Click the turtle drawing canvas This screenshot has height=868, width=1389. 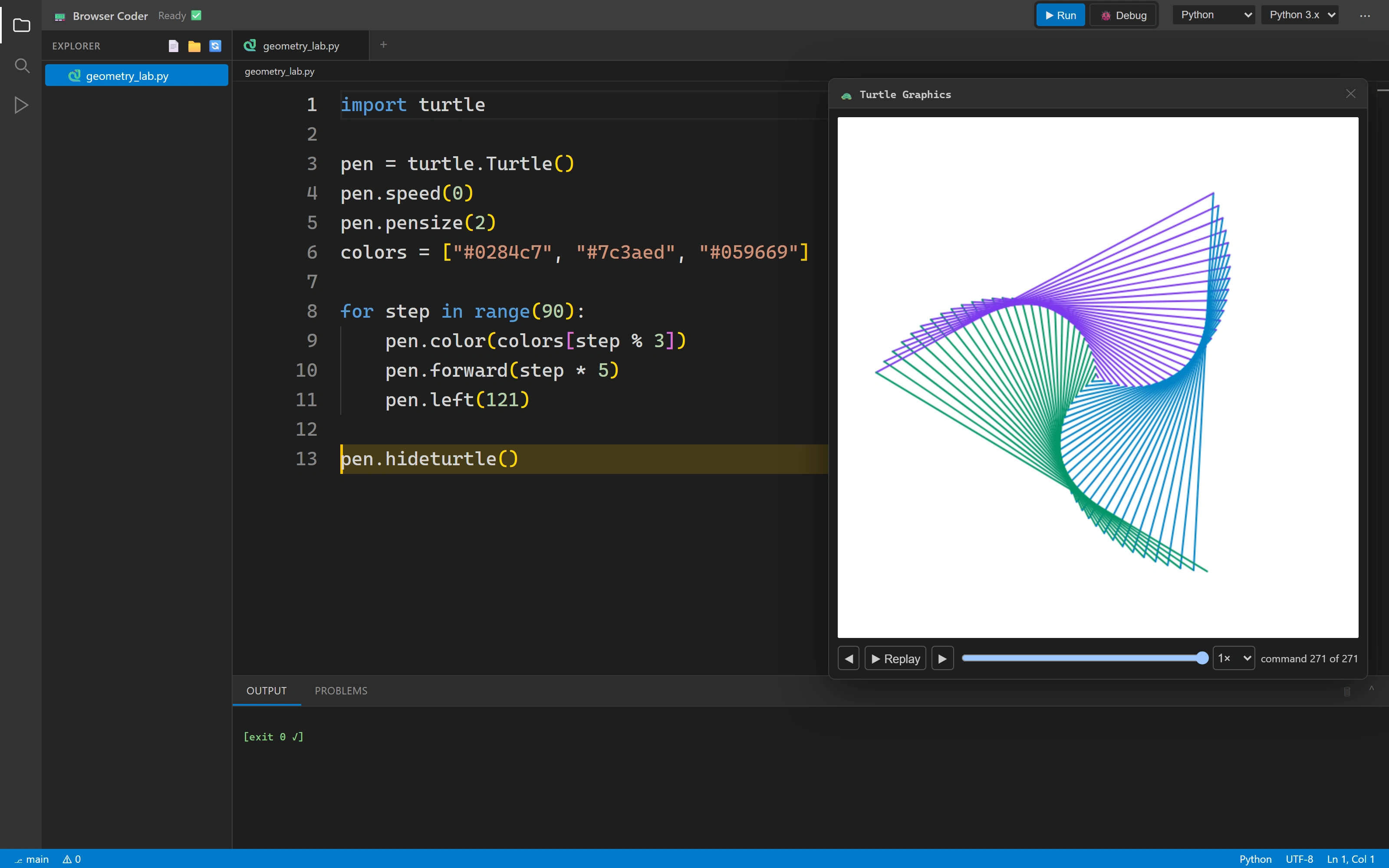[x=1097, y=377]
